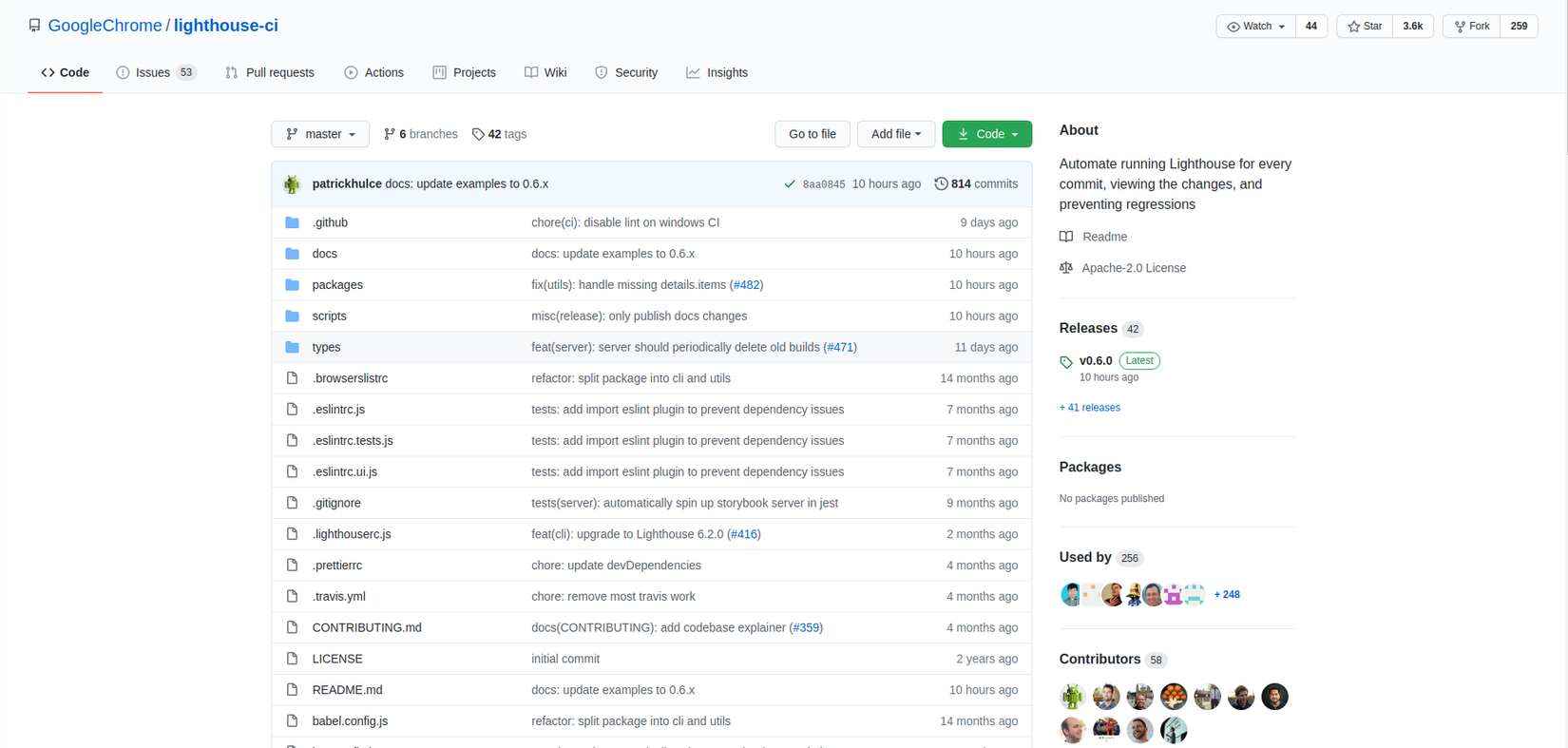
Task: Open the Wiki tab
Action: (545, 72)
